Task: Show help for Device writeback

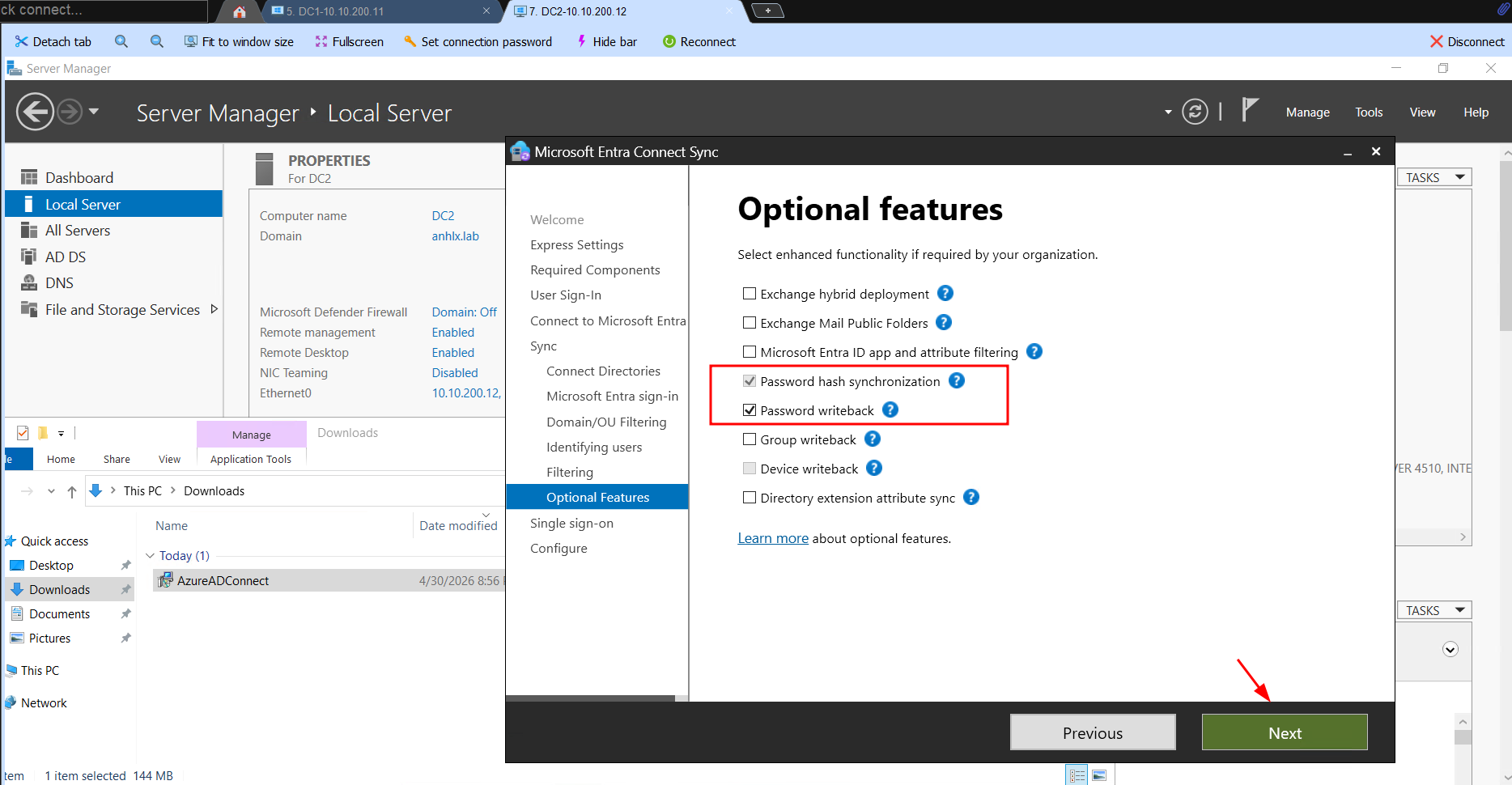Action: tap(874, 468)
